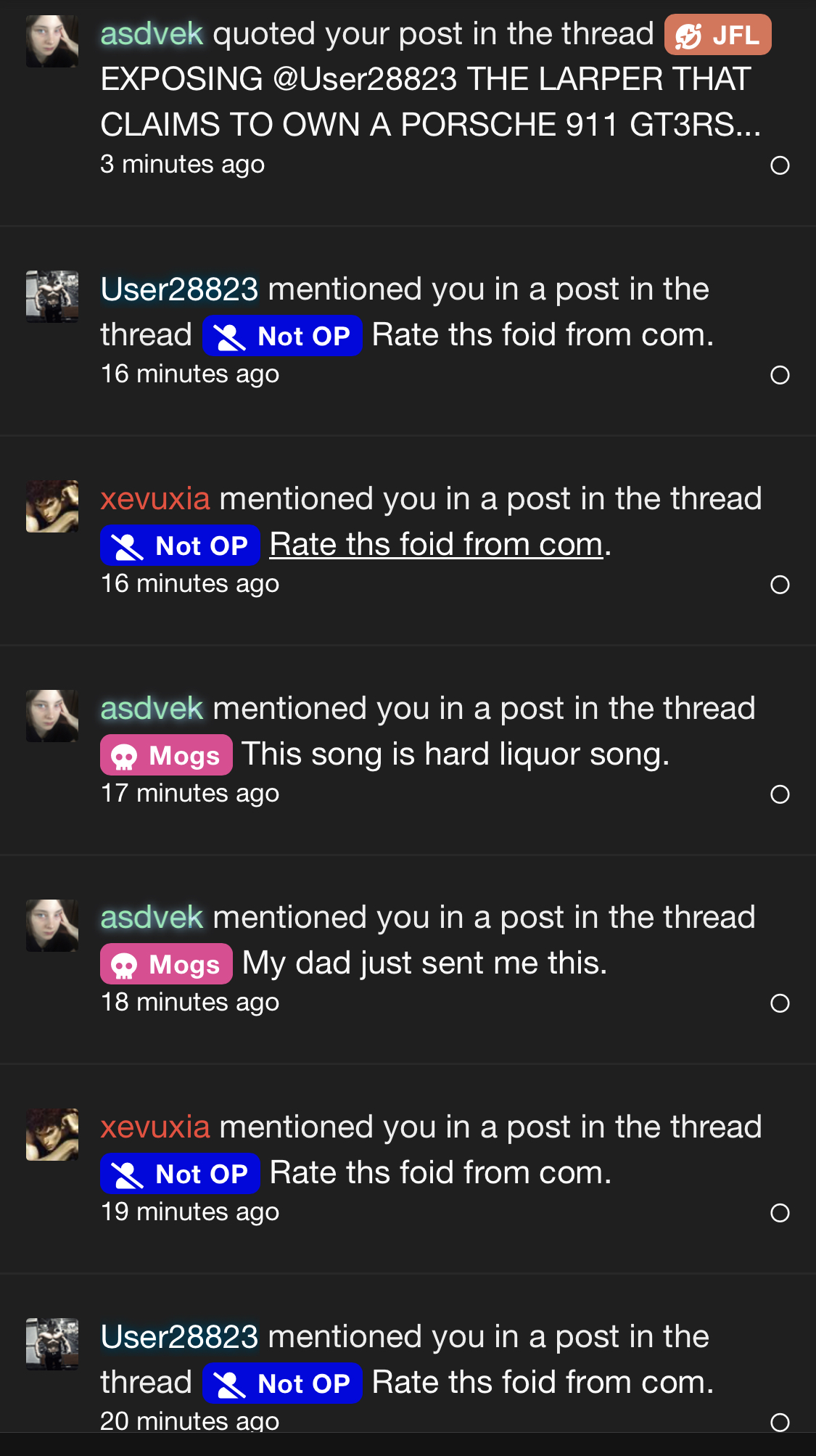The width and height of the screenshot is (816, 1456).
Task: Open thread 'My dad just sent me this'
Action: [x=424, y=963]
